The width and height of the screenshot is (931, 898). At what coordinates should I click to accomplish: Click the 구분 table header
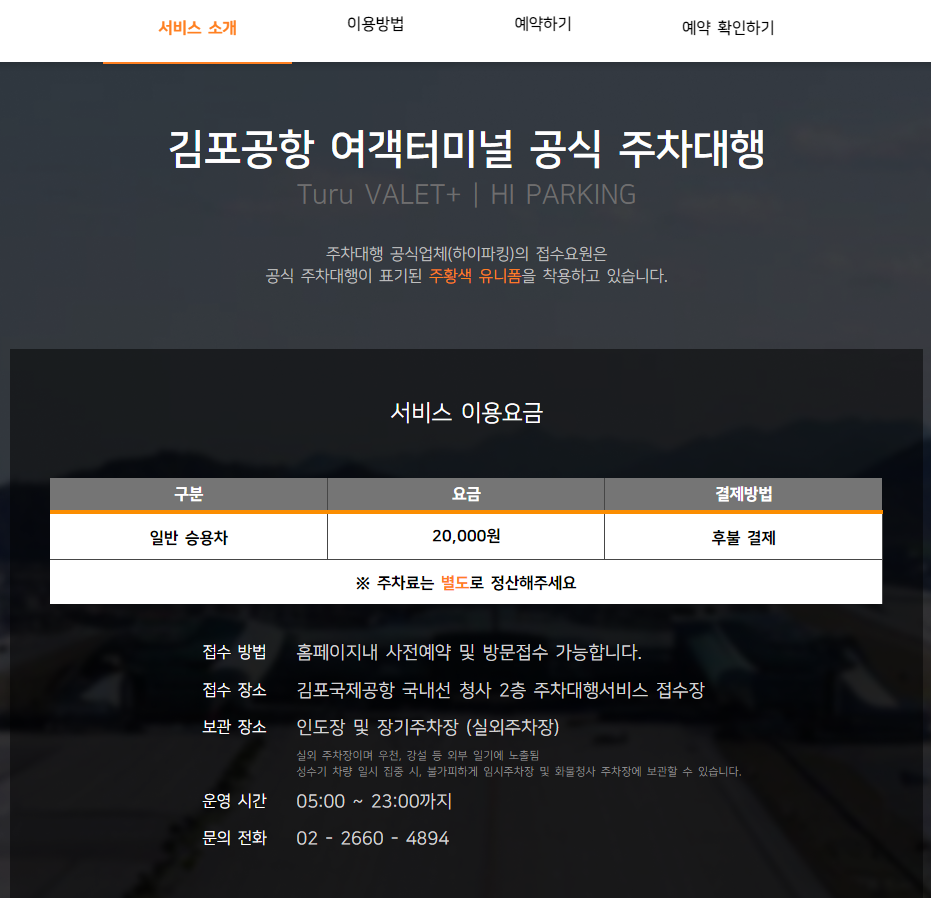tap(189, 494)
